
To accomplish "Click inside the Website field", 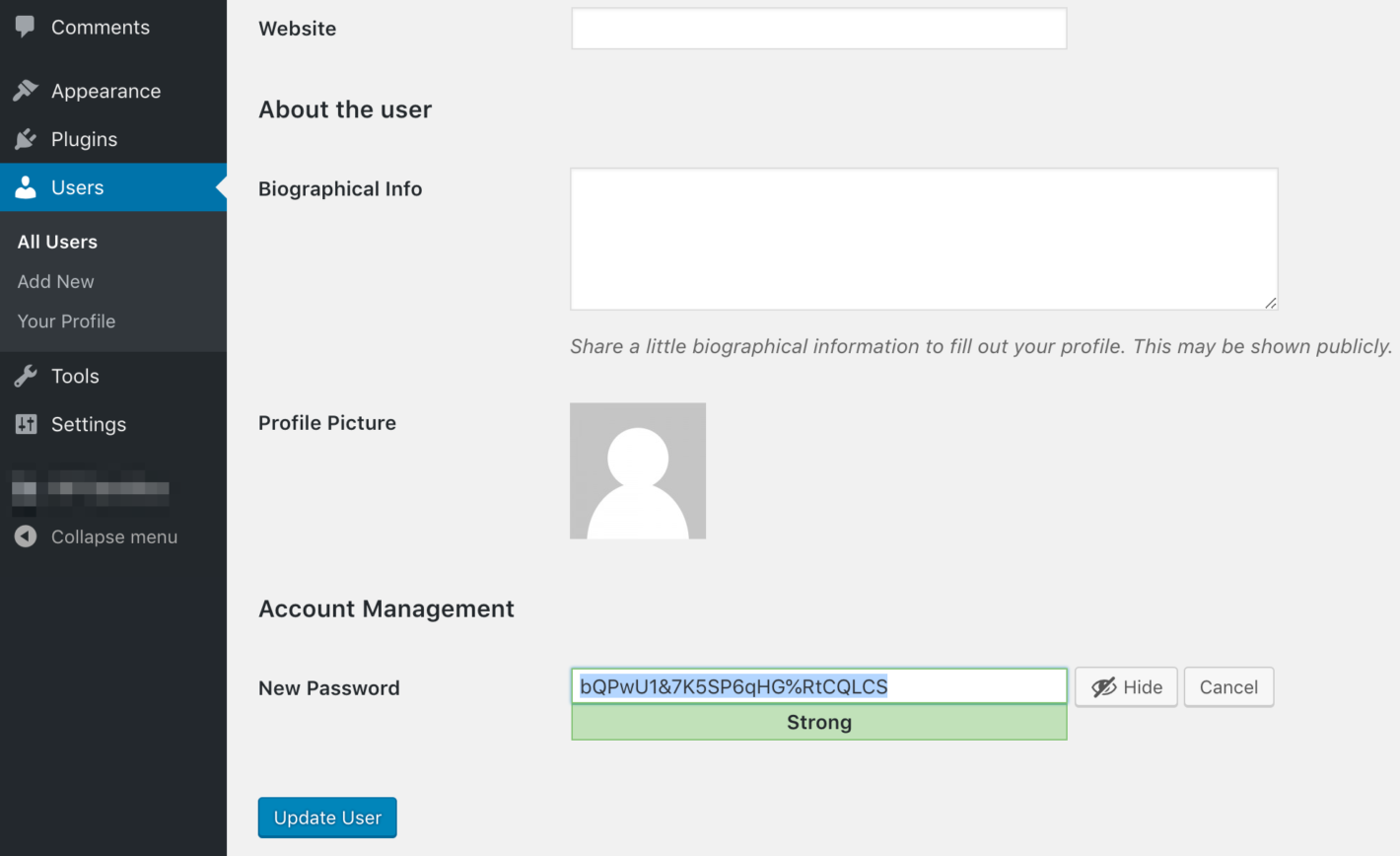I will click(x=818, y=29).
